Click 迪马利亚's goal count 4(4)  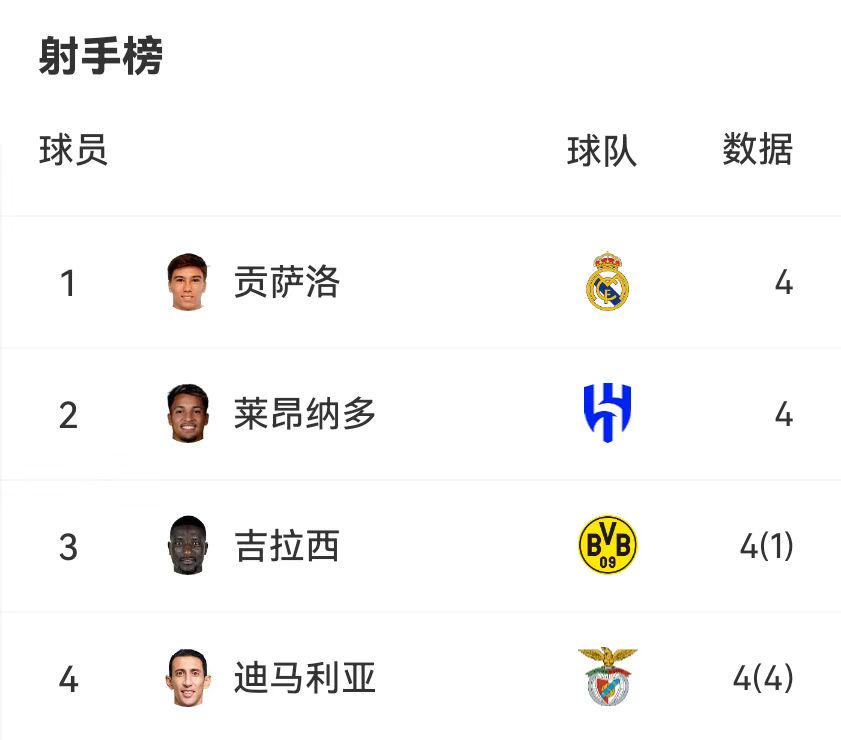[763, 679]
